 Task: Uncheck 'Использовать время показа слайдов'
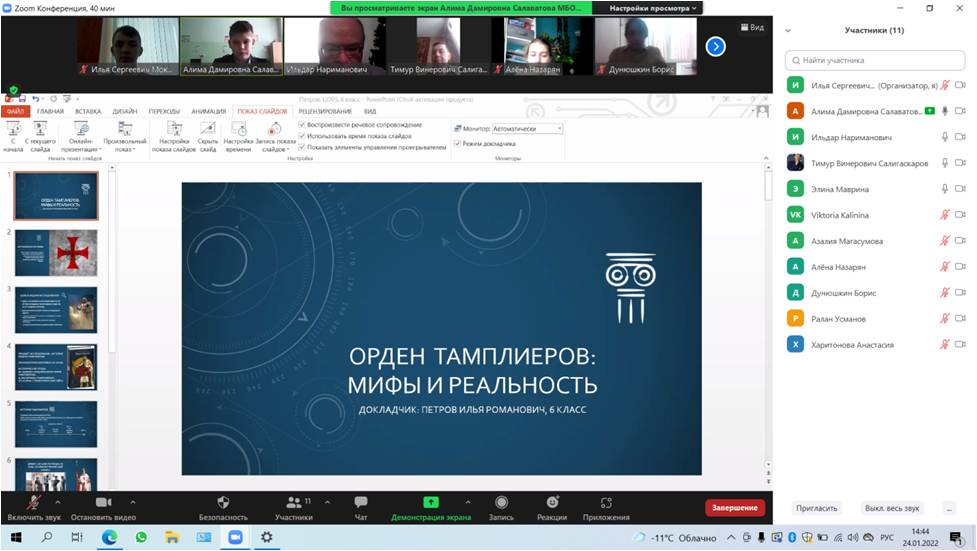pos(302,136)
